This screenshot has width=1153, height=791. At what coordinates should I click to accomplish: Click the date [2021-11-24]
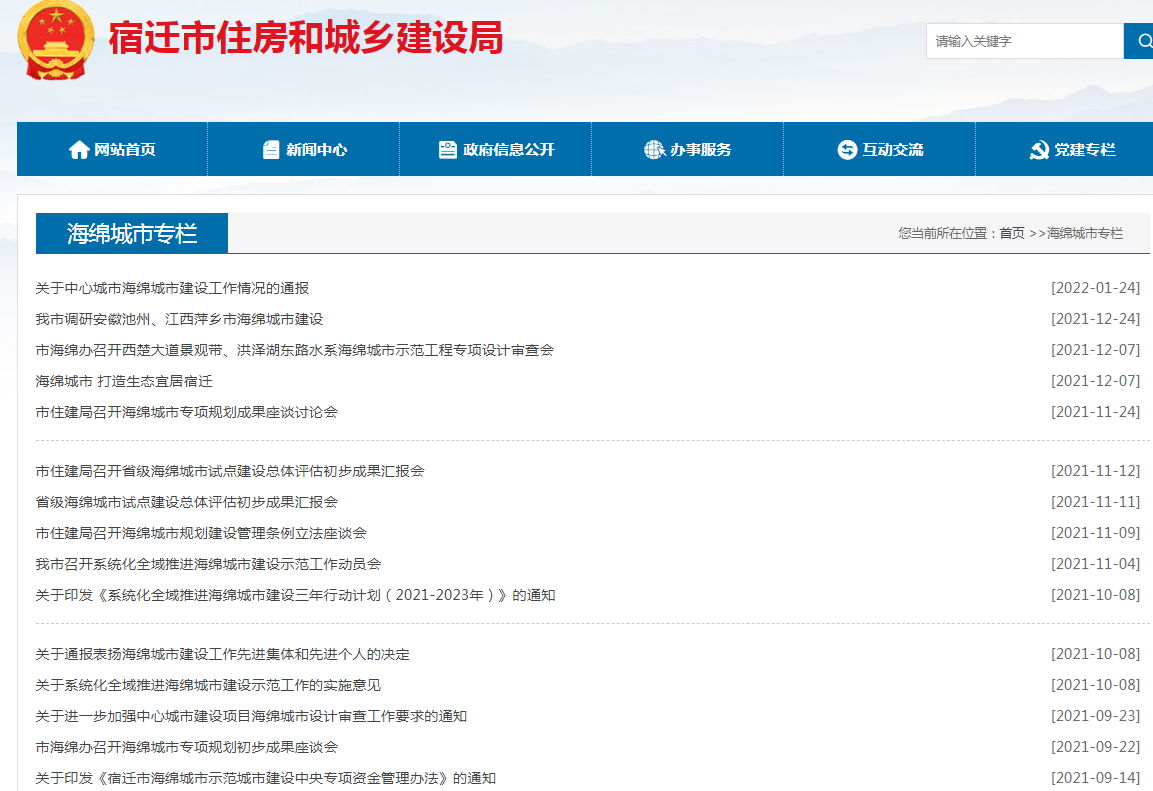(1095, 412)
